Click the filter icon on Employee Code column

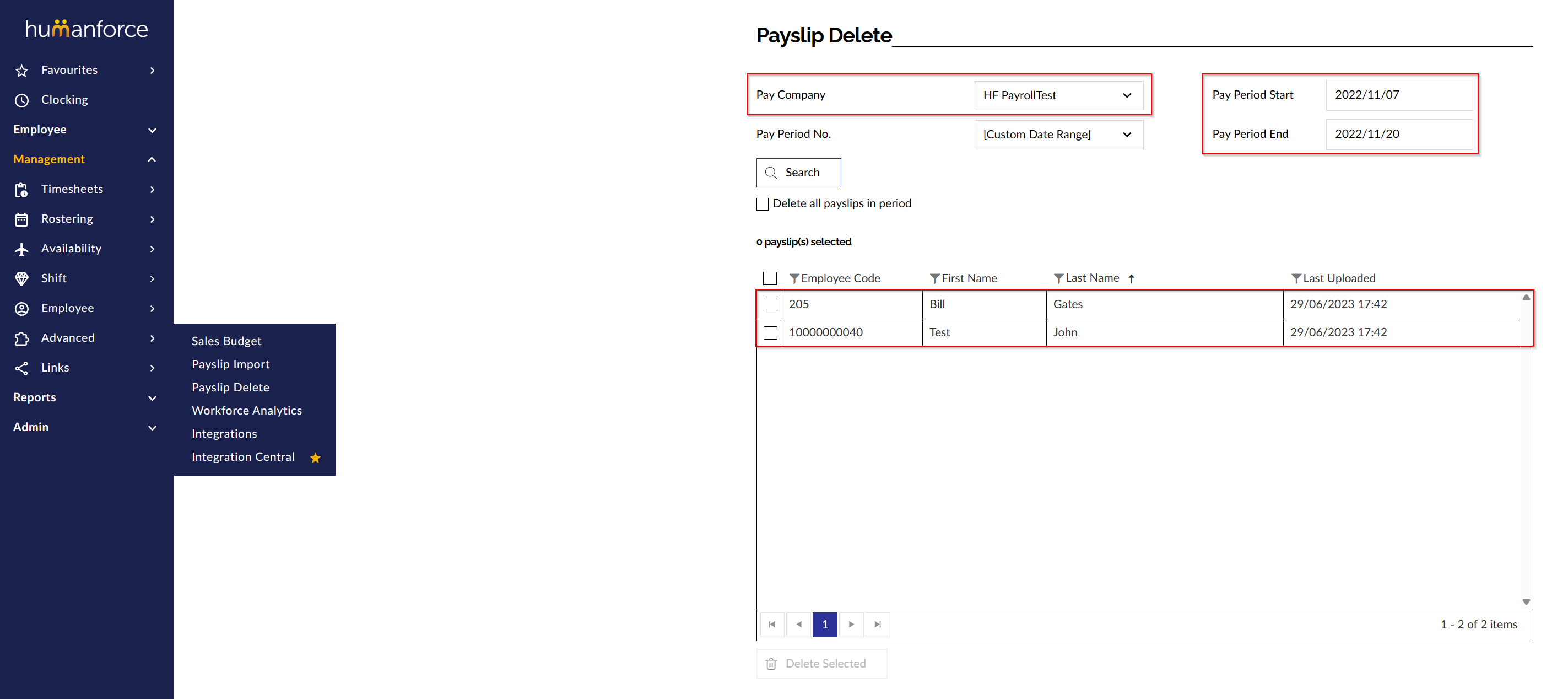(x=794, y=278)
